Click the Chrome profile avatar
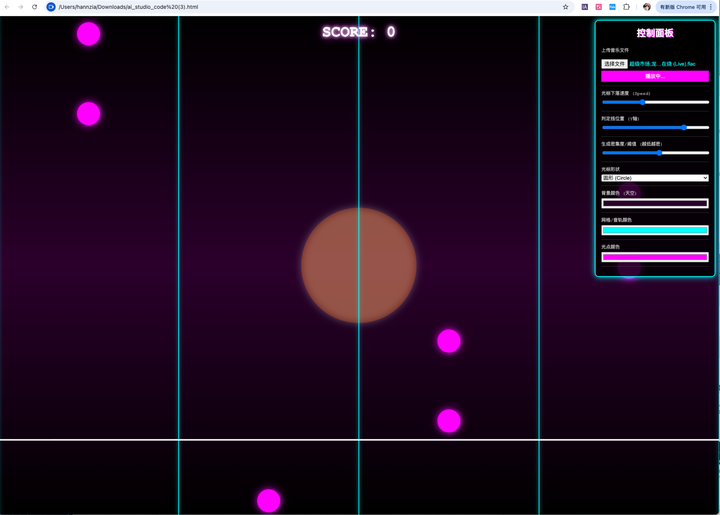 (647, 7)
